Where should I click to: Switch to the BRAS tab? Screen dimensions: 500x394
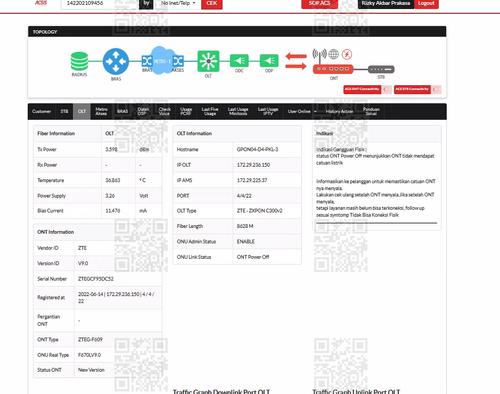click(122, 111)
